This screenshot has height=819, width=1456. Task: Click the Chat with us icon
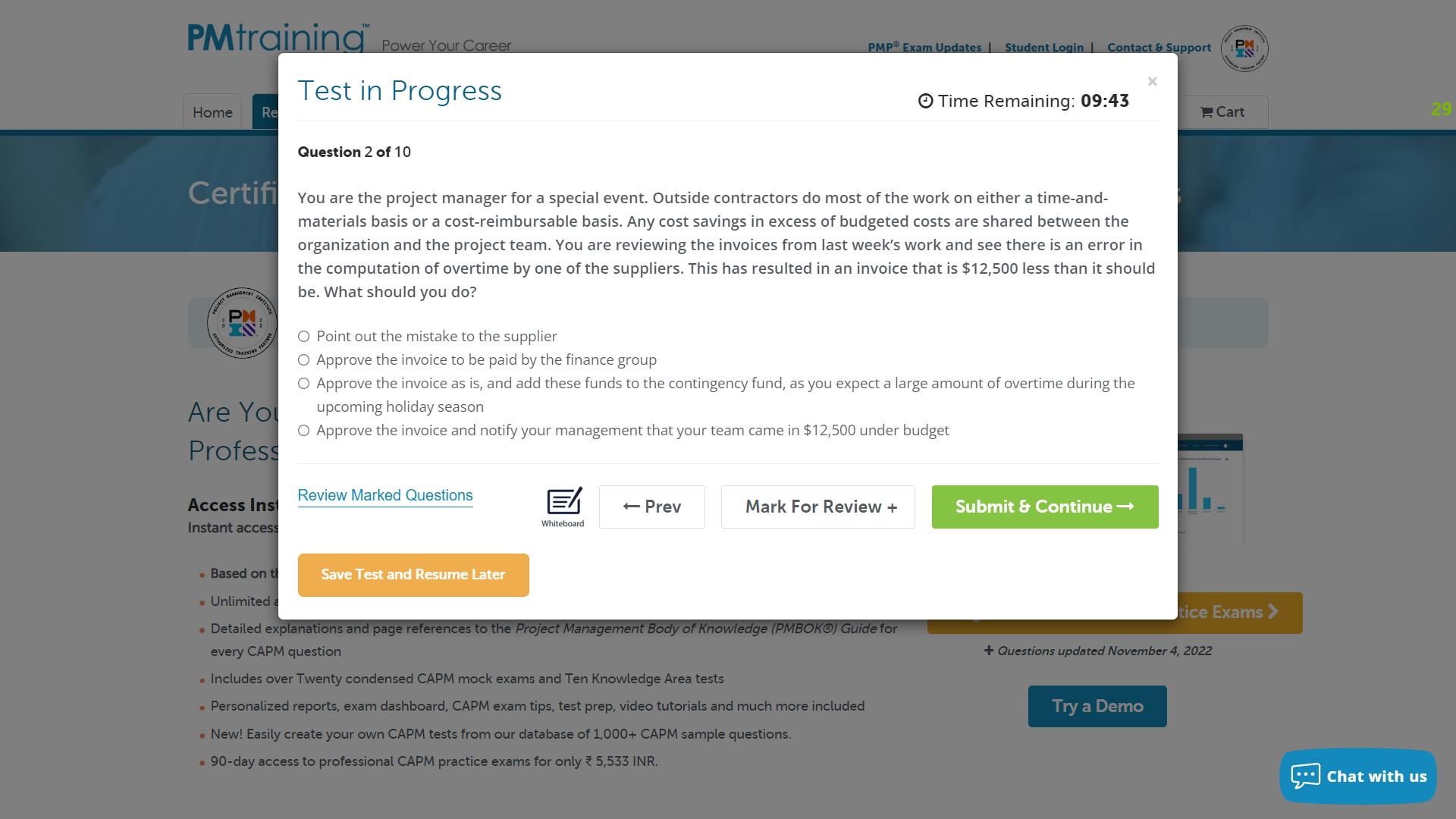click(x=1358, y=775)
